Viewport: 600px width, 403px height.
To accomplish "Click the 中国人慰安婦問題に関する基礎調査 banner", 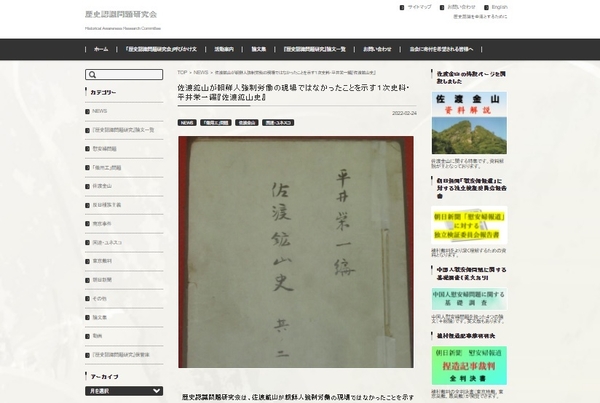I will pyautogui.click(x=469, y=299).
